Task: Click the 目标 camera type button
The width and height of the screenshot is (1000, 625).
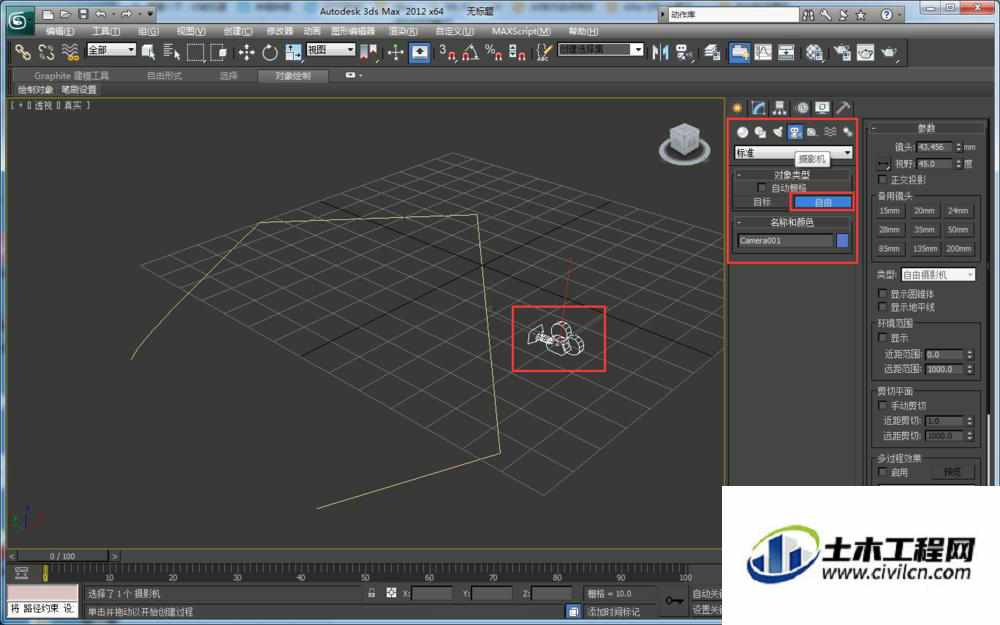Action: point(762,202)
